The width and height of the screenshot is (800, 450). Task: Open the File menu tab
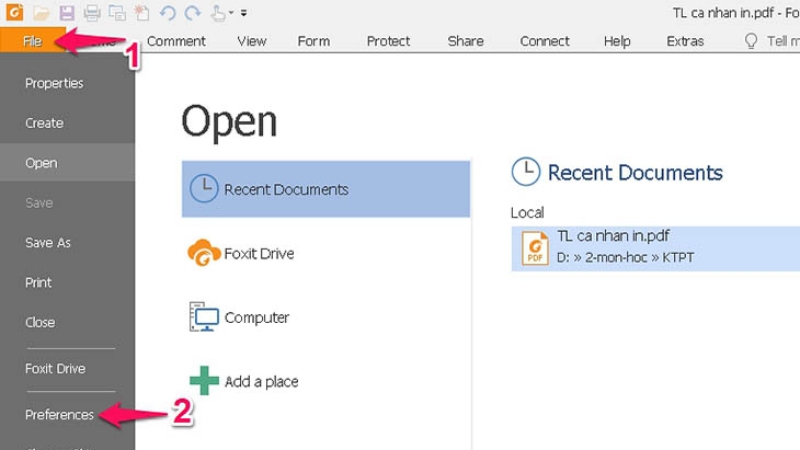[x=32, y=41]
